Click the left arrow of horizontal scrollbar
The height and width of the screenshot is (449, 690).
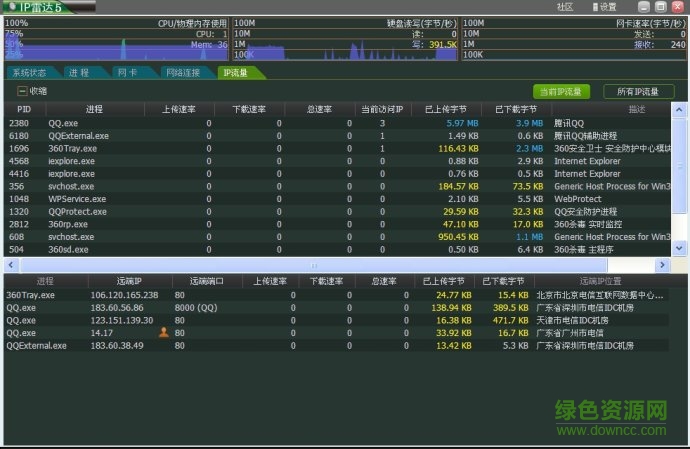(x=11, y=265)
